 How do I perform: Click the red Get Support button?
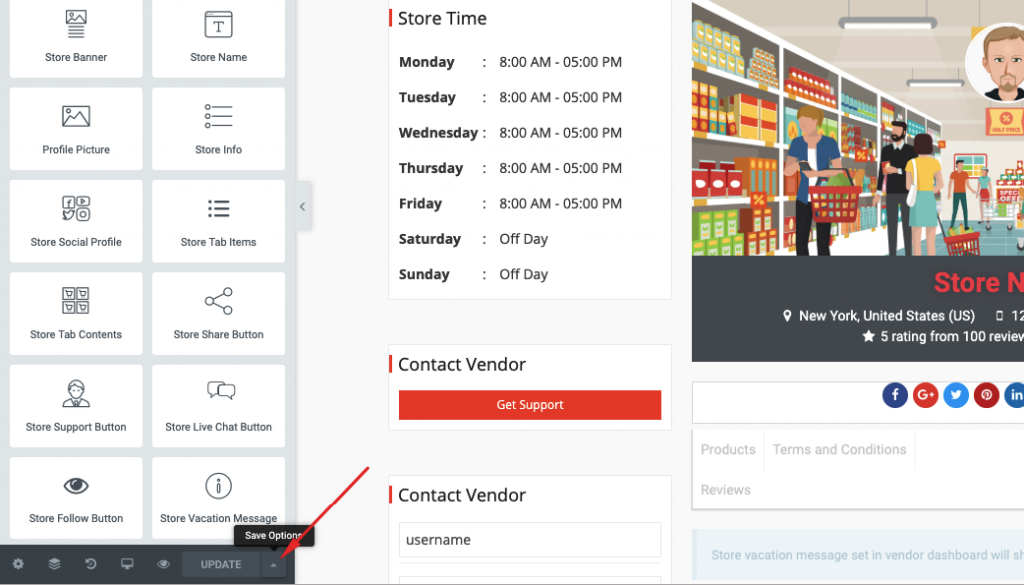point(530,405)
